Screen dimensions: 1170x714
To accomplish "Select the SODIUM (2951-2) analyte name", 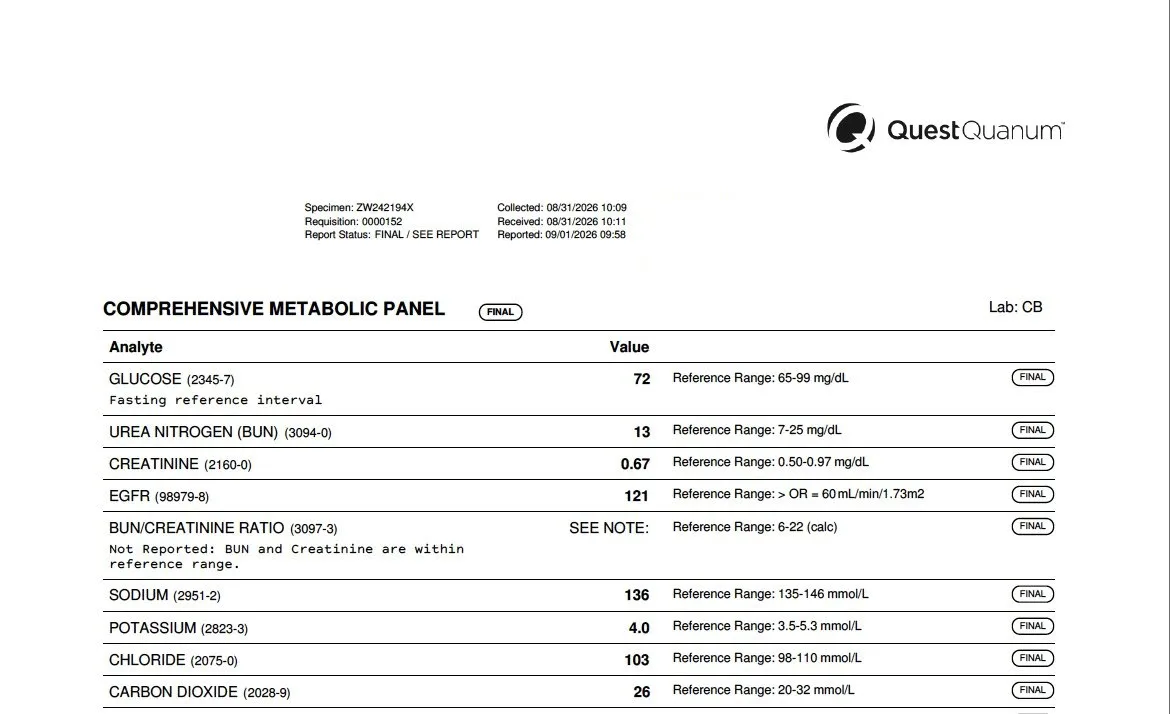I will click(x=165, y=595).
